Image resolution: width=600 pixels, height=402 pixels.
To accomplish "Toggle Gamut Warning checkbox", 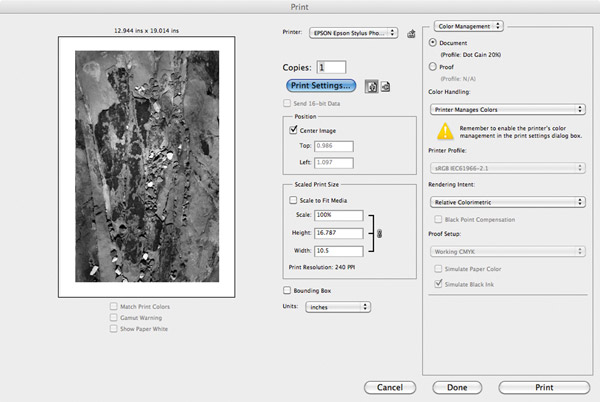I will pyautogui.click(x=114, y=317).
